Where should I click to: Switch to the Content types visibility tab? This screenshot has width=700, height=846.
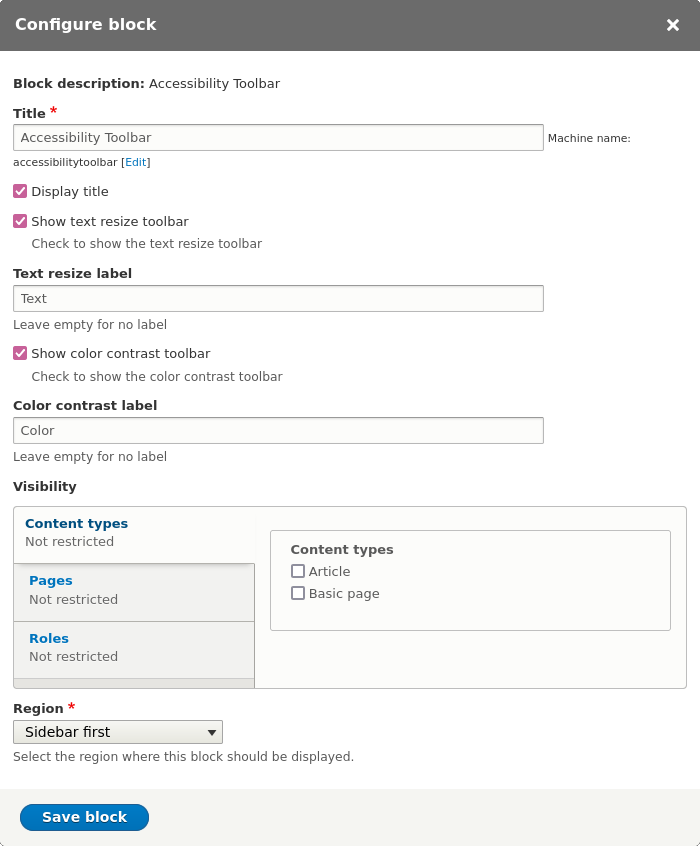point(77,523)
